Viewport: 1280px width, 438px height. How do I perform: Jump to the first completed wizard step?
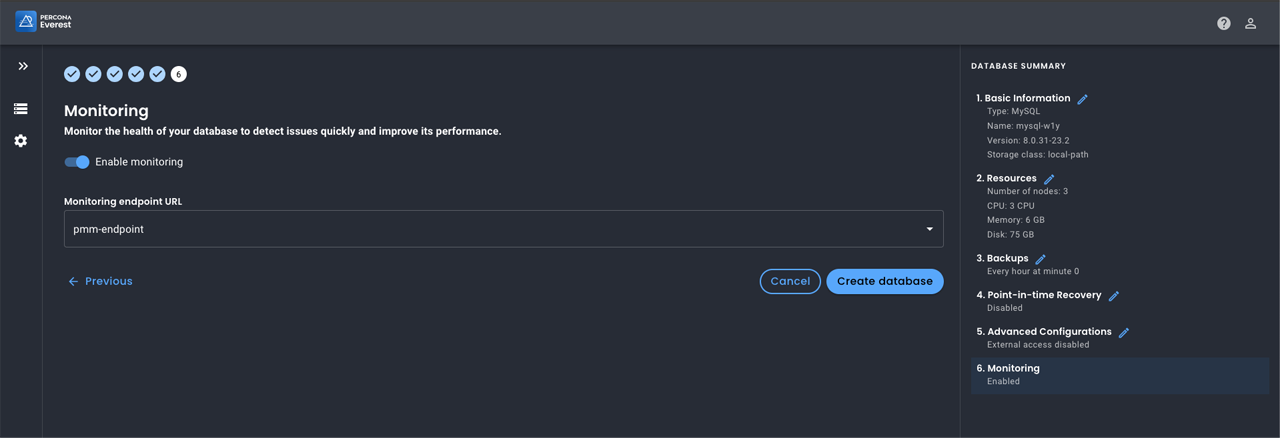pyautogui.click(x=72, y=74)
